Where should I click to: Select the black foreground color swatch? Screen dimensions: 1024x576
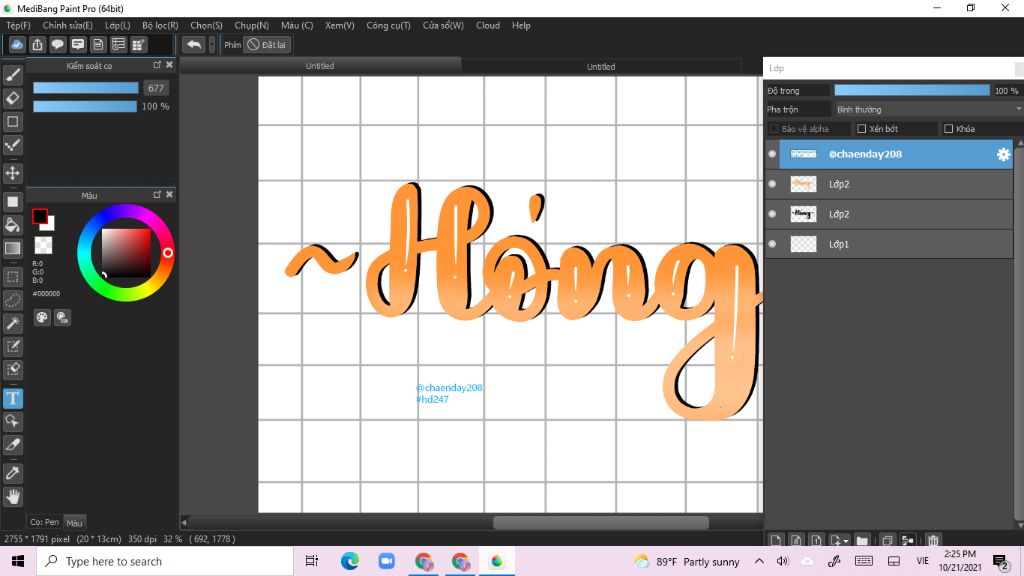(x=39, y=216)
